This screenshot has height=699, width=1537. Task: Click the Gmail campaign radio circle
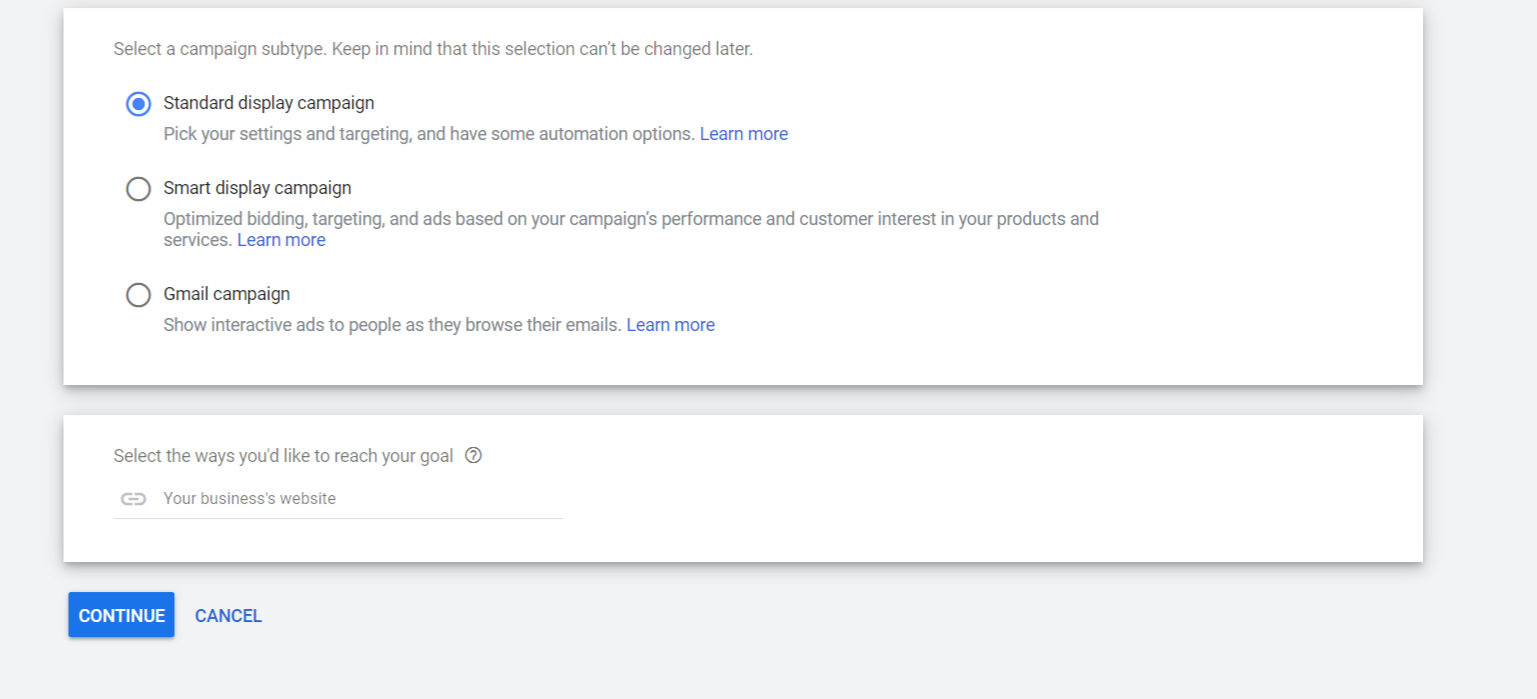click(138, 294)
